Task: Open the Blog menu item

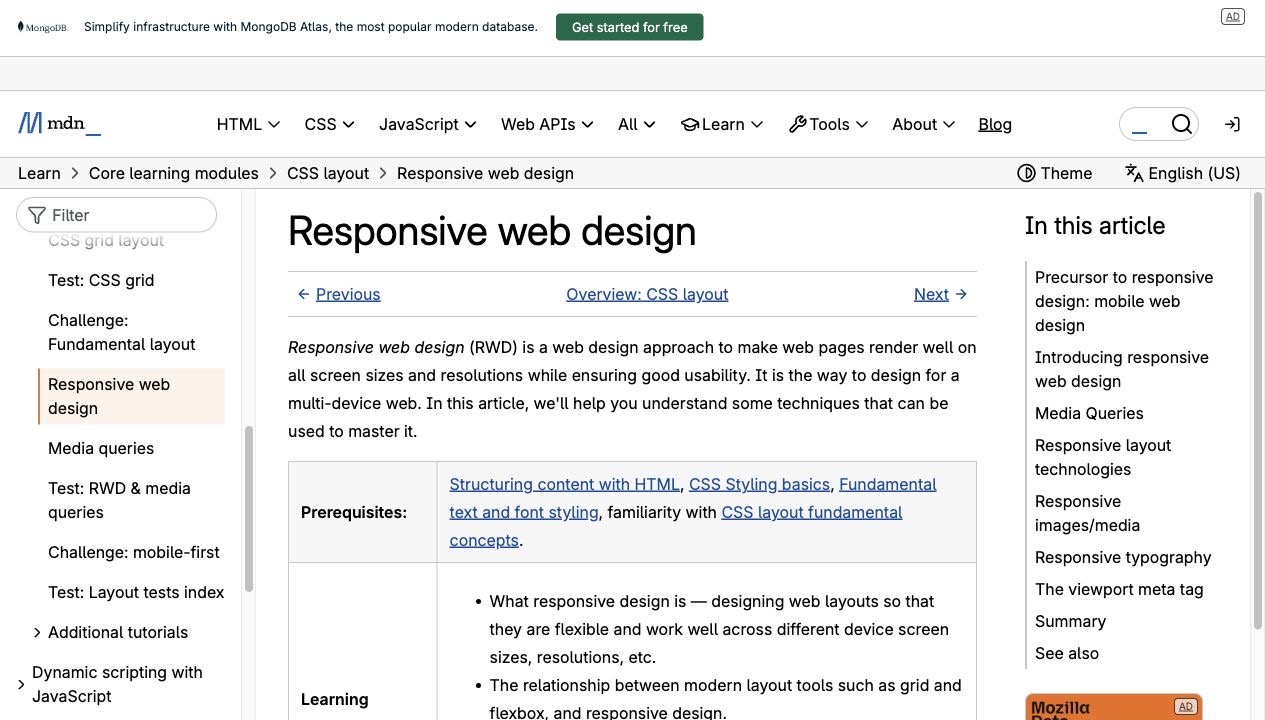Action: 995,124
